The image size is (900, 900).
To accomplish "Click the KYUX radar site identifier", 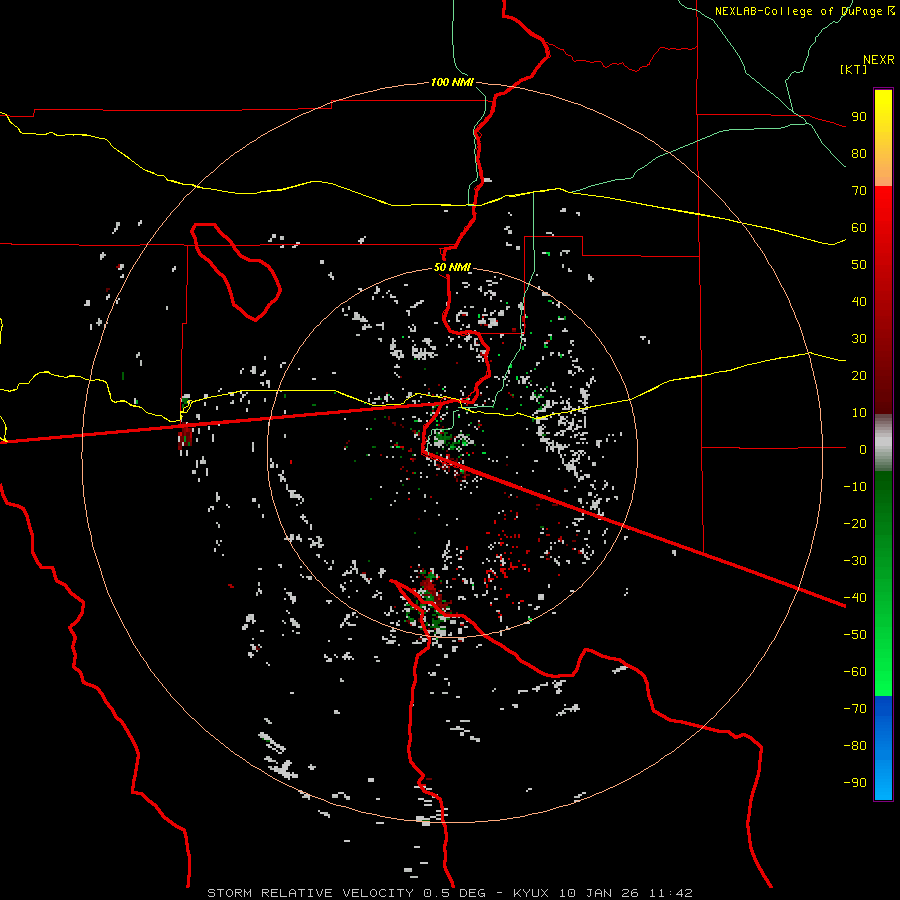I will pyautogui.click(x=531, y=893).
